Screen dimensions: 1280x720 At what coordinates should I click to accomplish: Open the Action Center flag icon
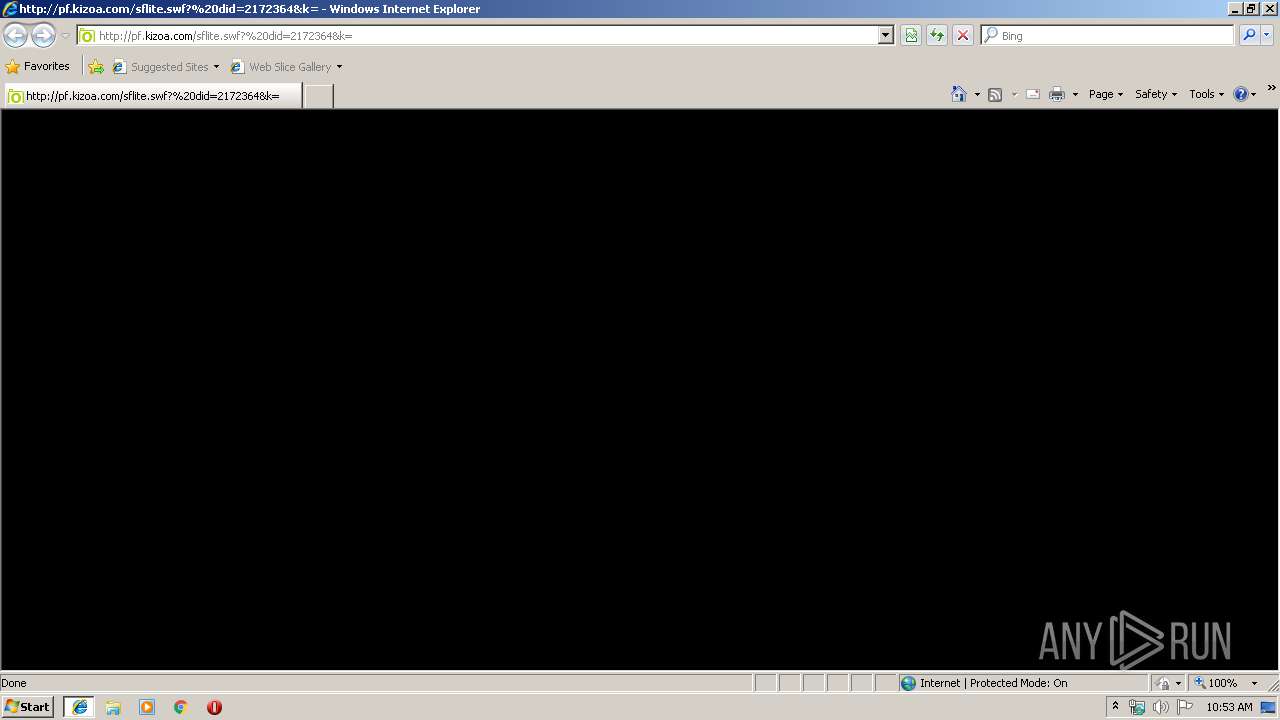click(1185, 707)
